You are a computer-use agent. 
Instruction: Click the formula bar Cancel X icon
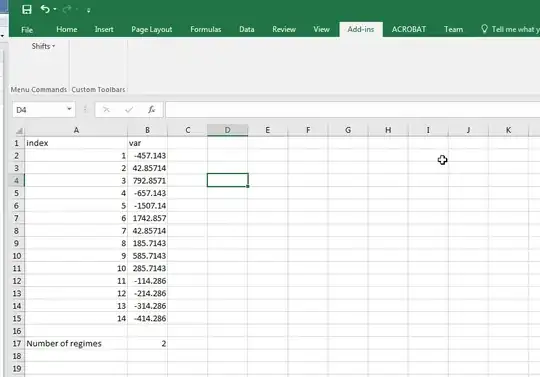click(106, 110)
